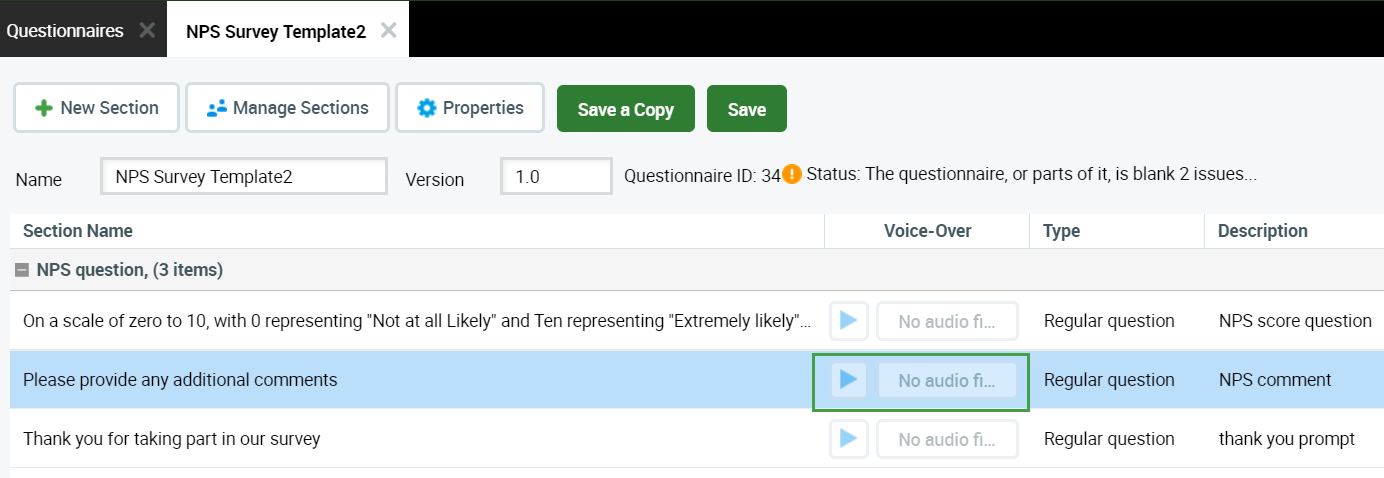Click the orange status warning icon
The image size is (1384, 478).
[x=792, y=174]
